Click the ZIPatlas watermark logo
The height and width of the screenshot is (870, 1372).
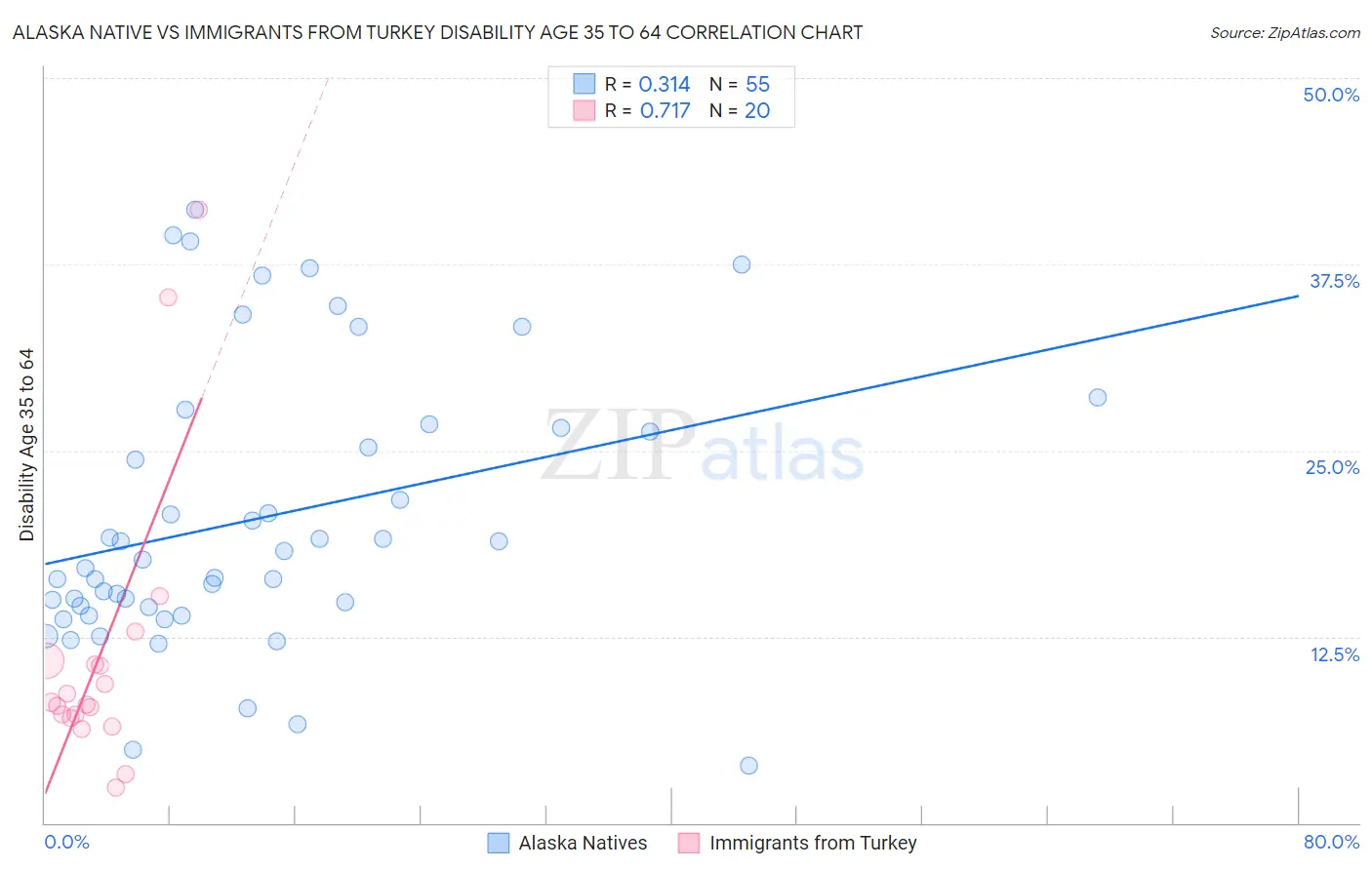pos(703,447)
